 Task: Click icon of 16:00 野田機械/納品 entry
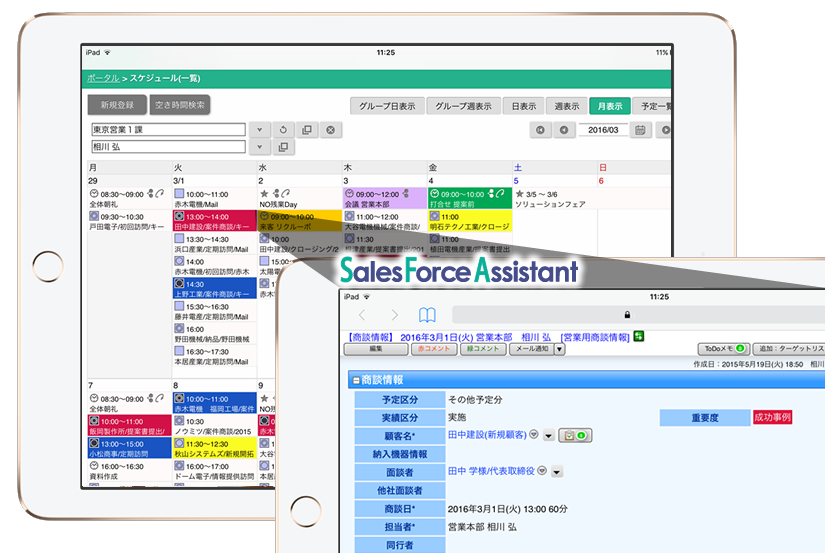coord(179,329)
